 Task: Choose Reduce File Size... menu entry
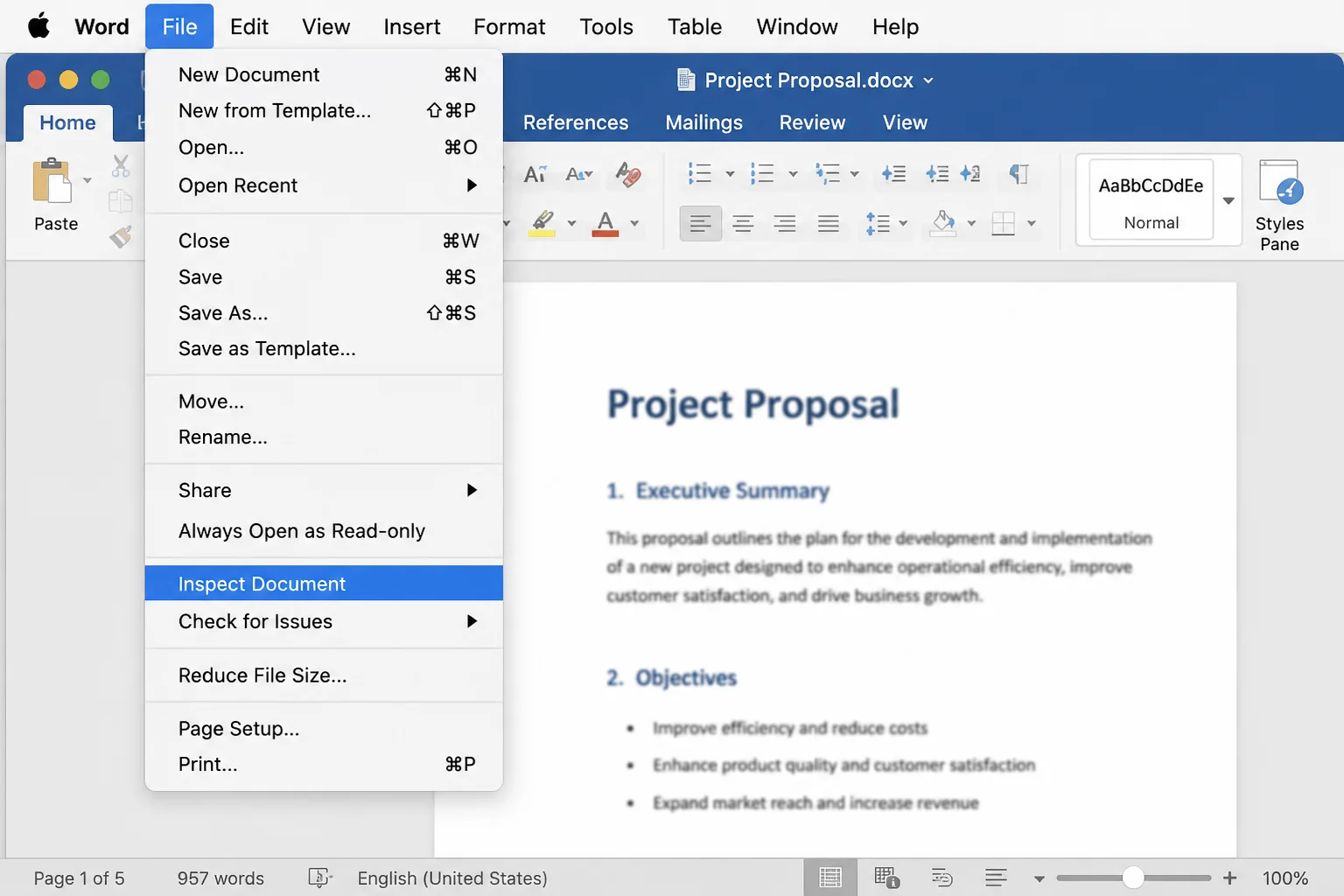pos(324,675)
